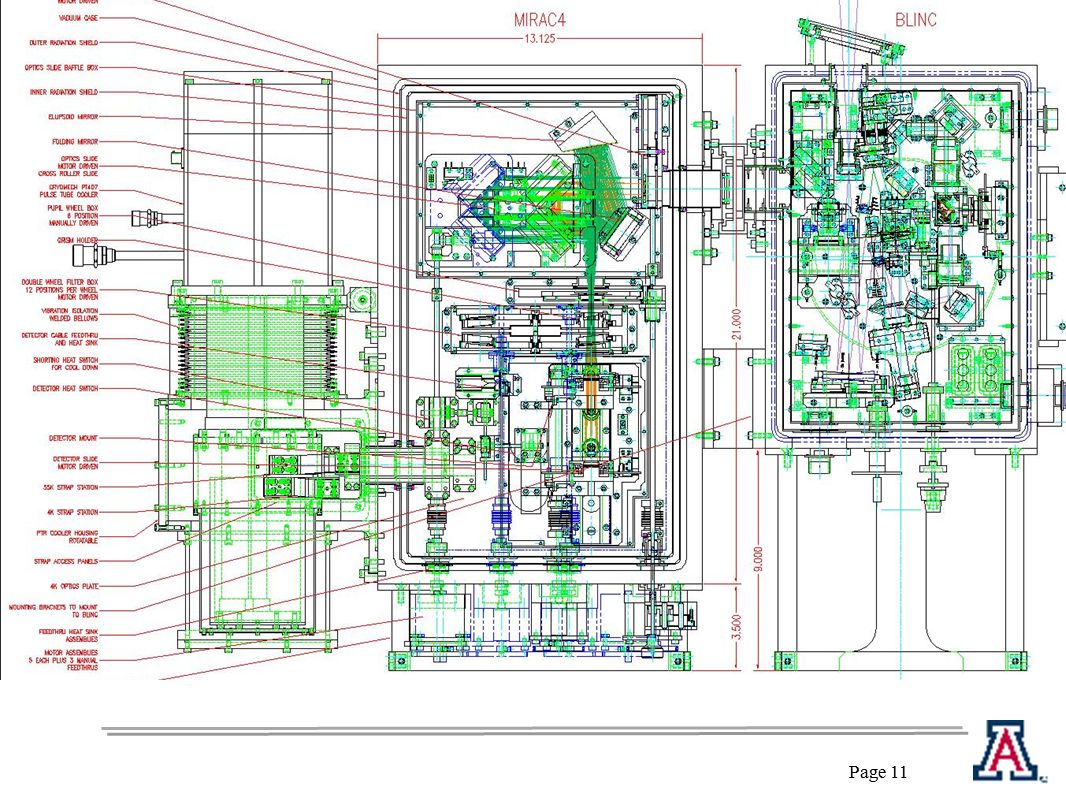
Task: Click the 'DETECTOR CABLE FEEDTHRU' label
Action: (x=60, y=336)
